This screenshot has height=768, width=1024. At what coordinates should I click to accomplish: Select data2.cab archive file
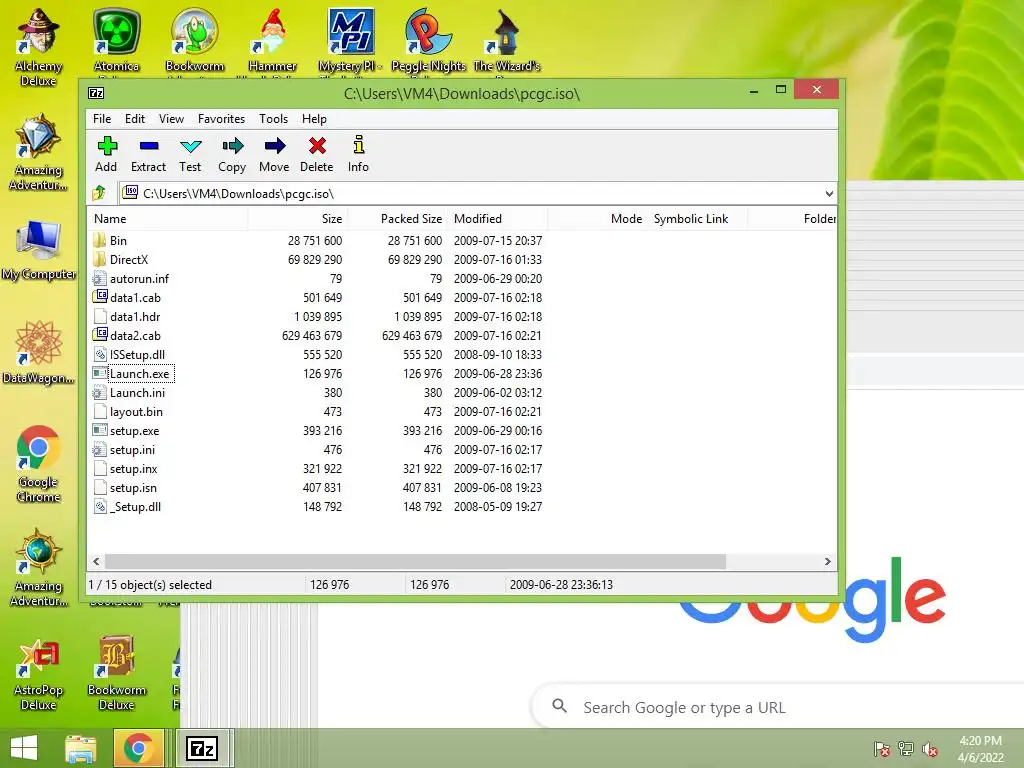[135, 336]
